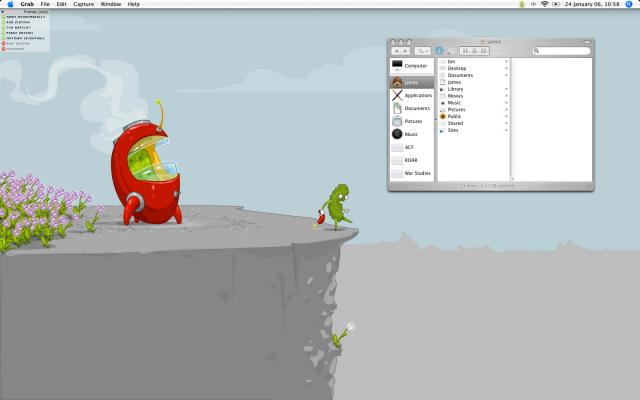The height and width of the screenshot is (400, 640).
Task: Select Pictures folder in the column list
Action: click(473, 110)
